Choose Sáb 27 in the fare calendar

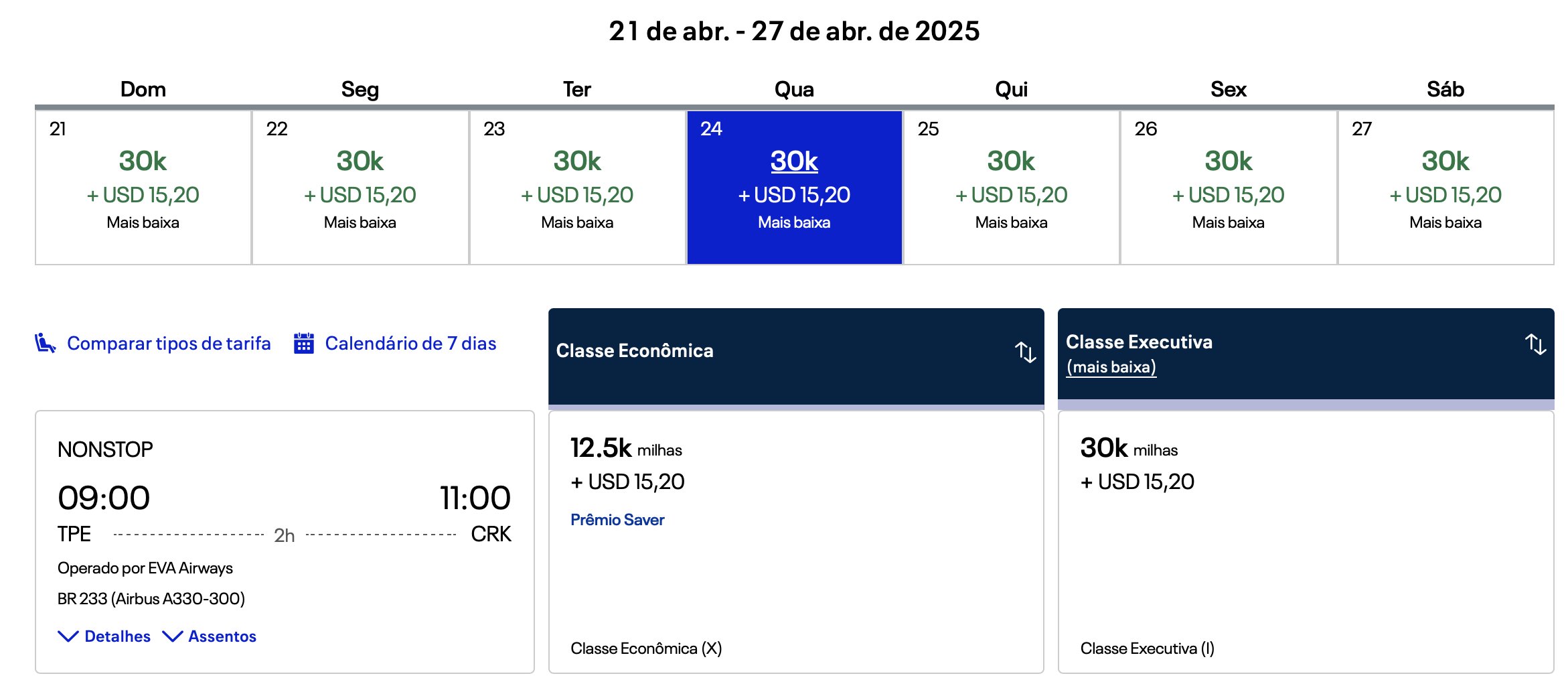pos(1445,188)
